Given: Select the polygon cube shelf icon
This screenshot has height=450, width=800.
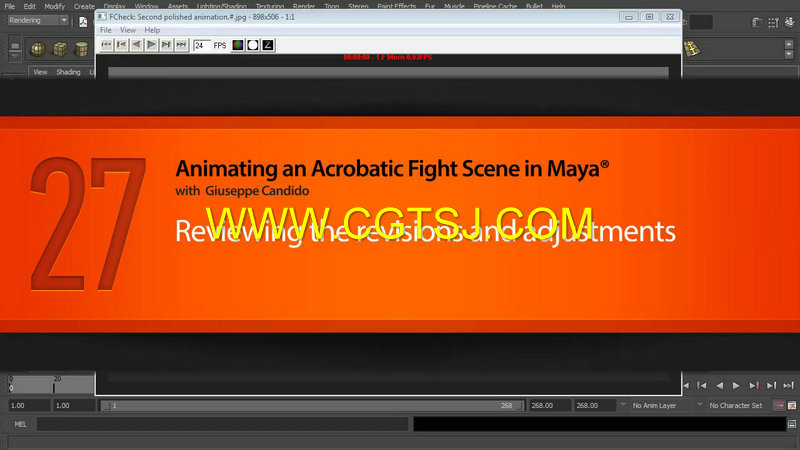Looking at the screenshot, I should [60, 49].
